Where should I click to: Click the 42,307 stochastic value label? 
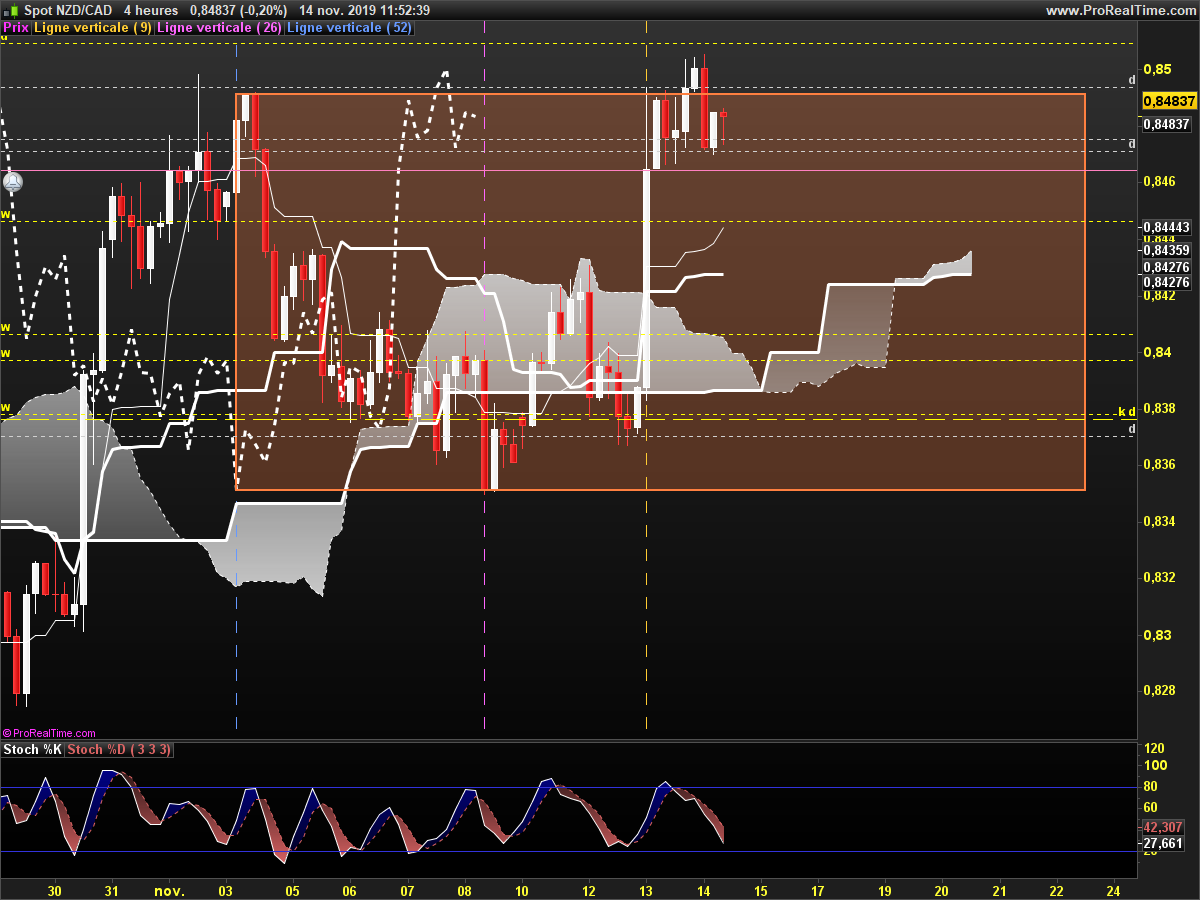pyautogui.click(x=1164, y=828)
